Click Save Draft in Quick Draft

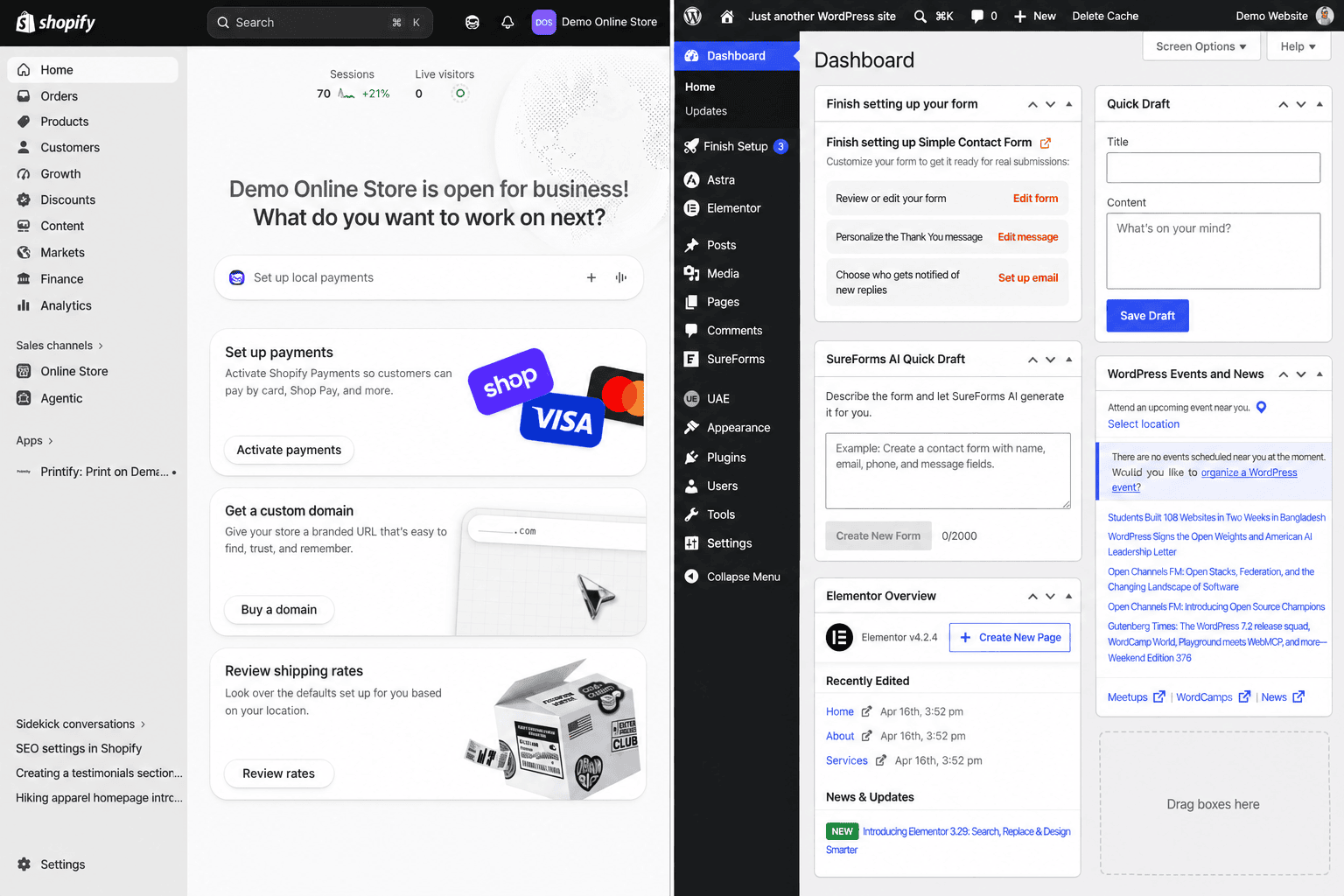click(x=1148, y=316)
